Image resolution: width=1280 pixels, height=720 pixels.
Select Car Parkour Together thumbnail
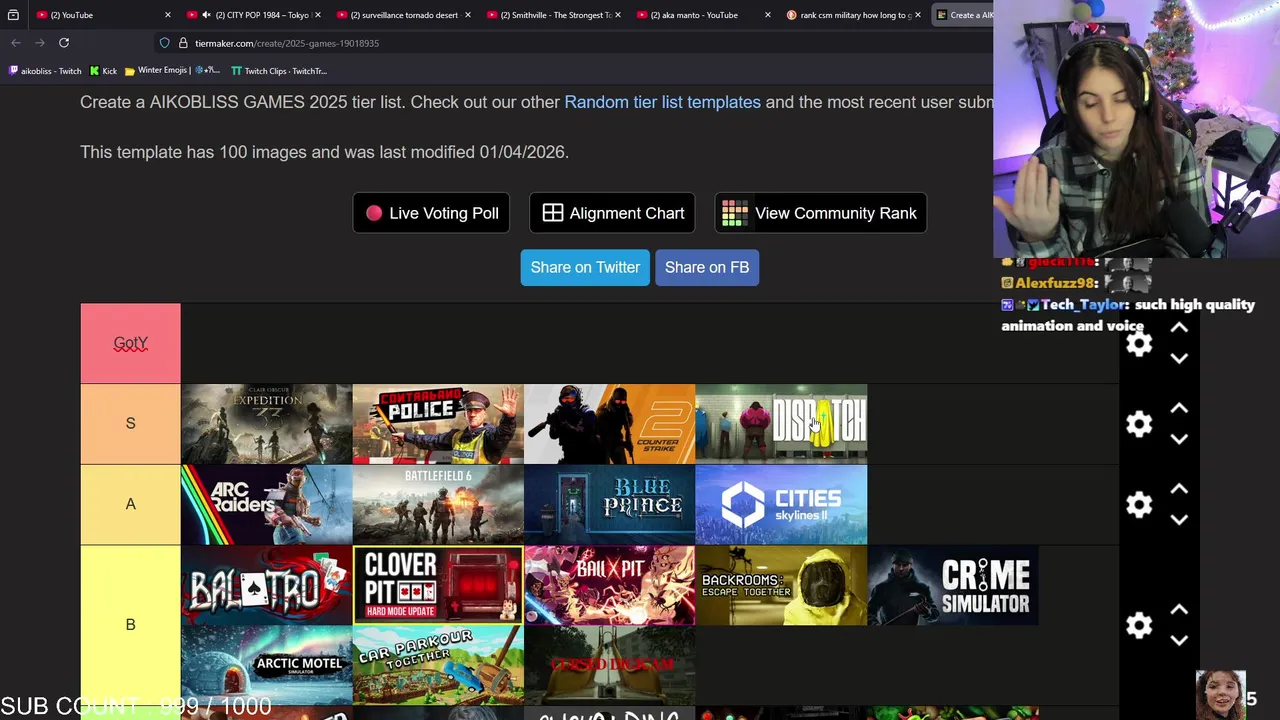click(x=438, y=665)
